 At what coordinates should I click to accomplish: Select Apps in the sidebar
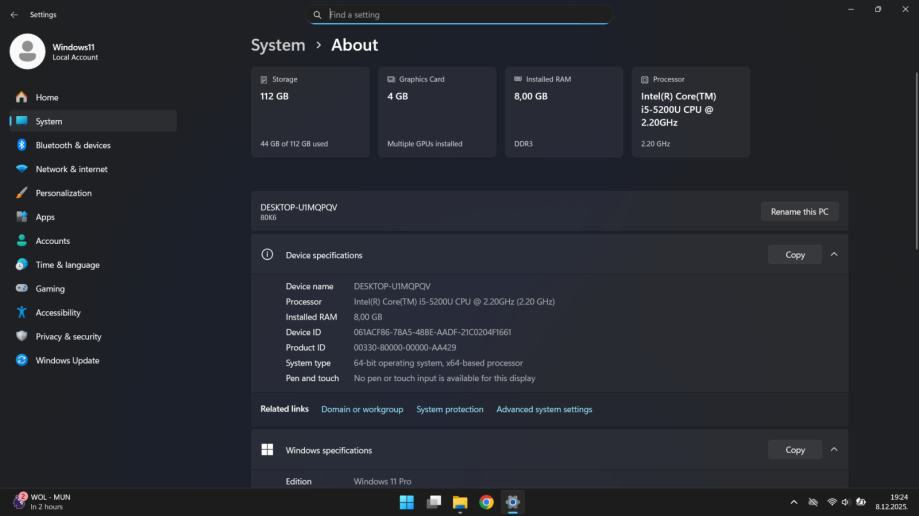point(45,217)
